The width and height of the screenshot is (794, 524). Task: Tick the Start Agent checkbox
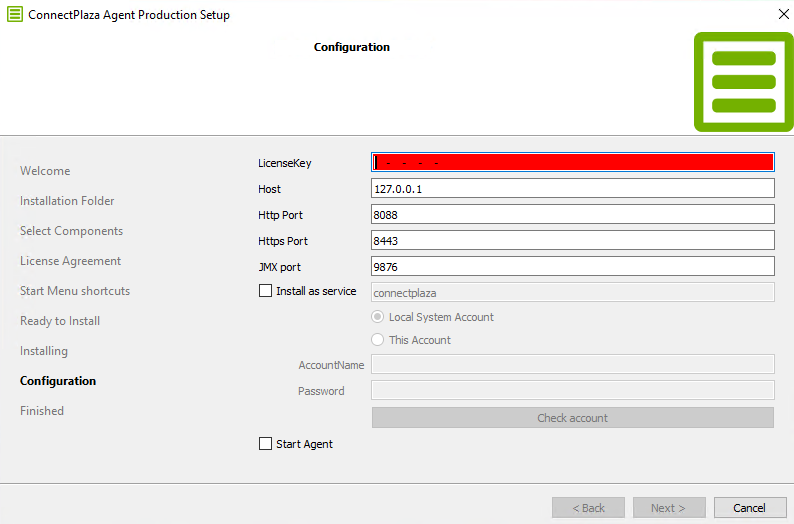265,444
